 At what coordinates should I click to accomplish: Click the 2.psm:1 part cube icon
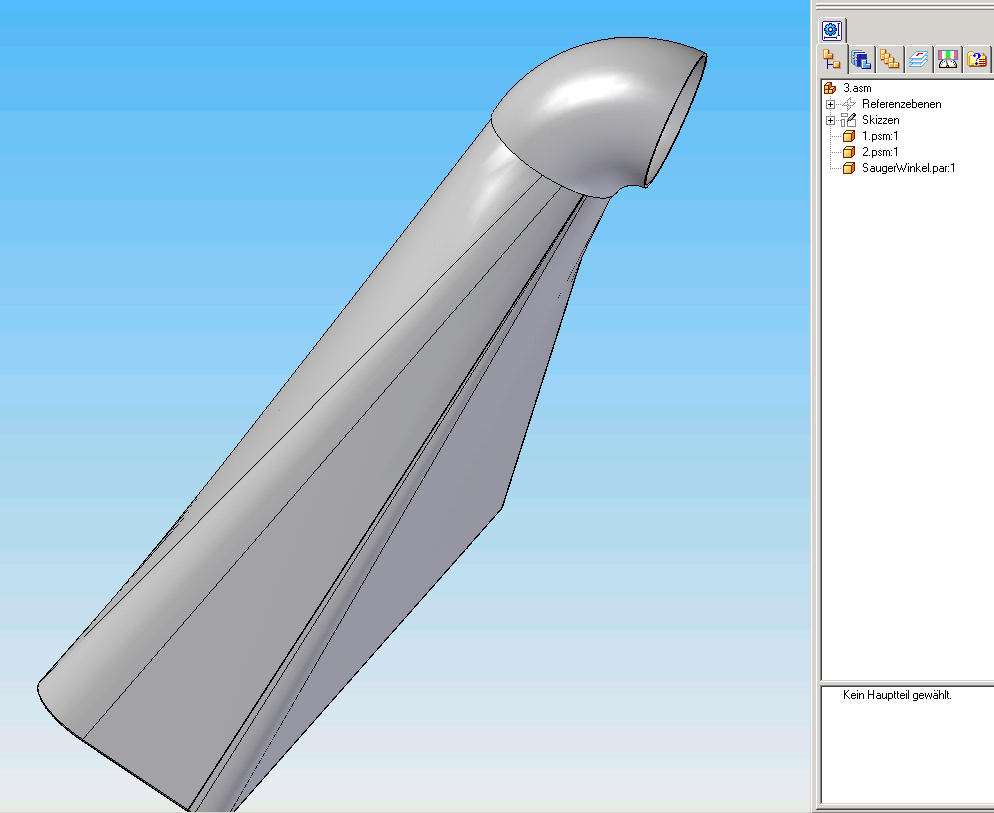click(x=849, y=152)
